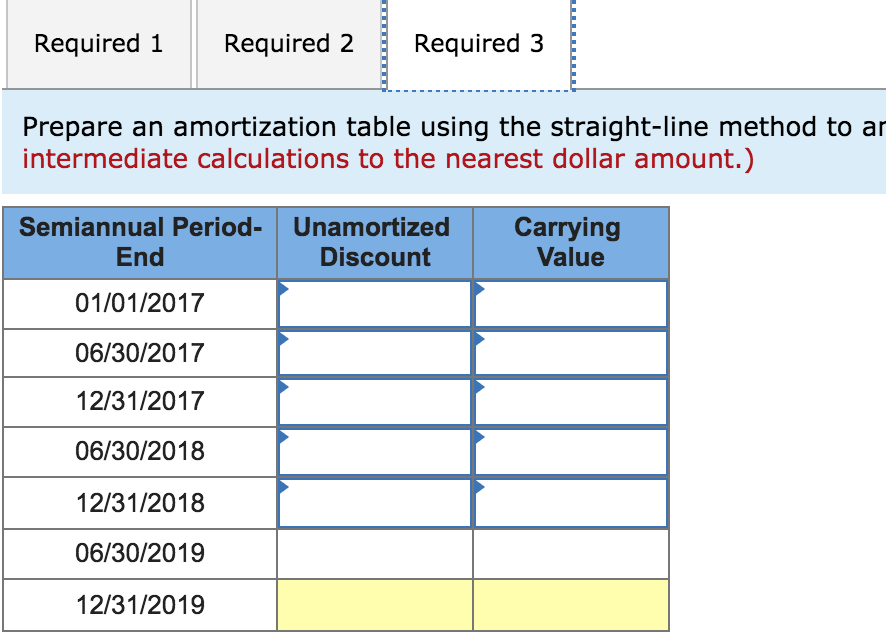
Task: Click the blue triangle in 06/30/2017 Unamortized Discount cell
Action: pos(284,340)
